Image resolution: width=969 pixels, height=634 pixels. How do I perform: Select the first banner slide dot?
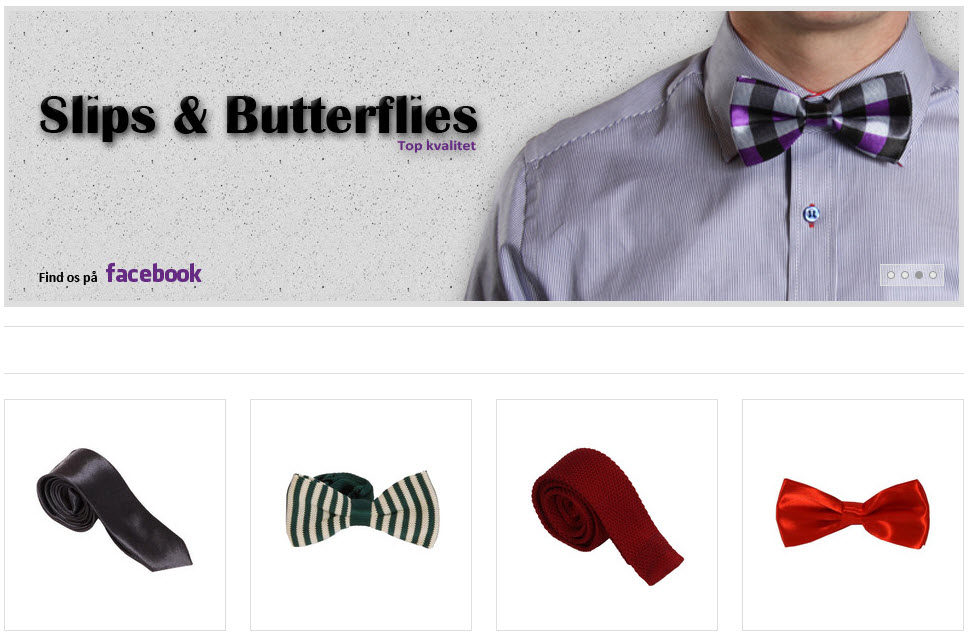891,275
